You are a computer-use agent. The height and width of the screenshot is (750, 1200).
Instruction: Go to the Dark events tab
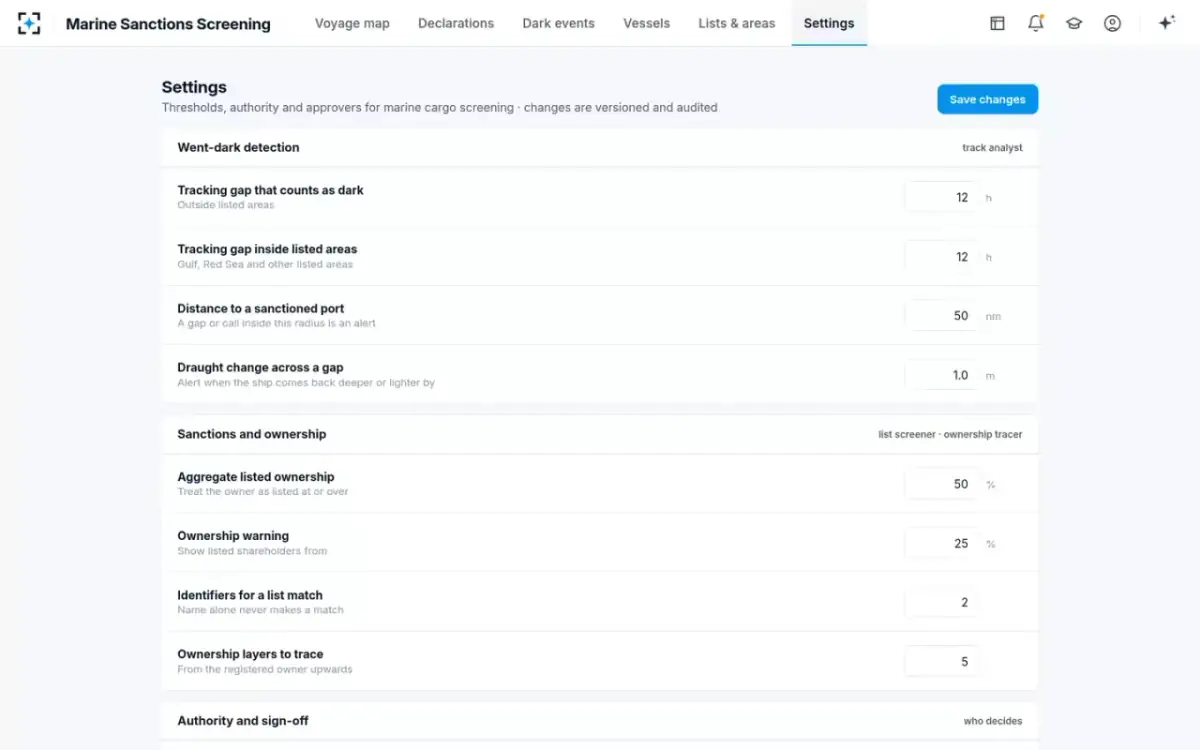(x=558, y=23)
